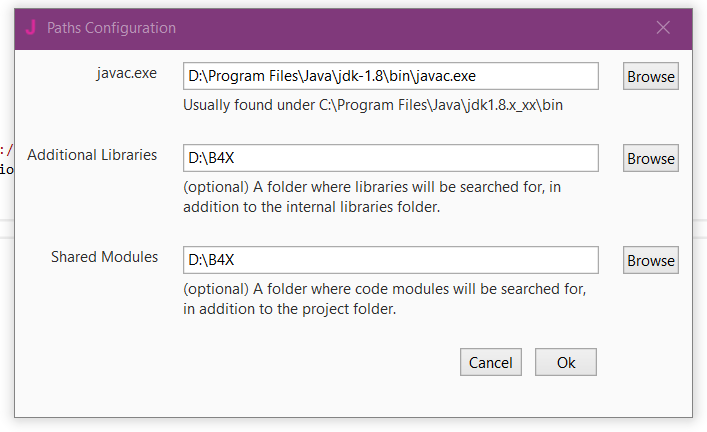Viewport: 707px width, 432px height.
Task: Browse for a Shared Modules folder
Action: 650,260
